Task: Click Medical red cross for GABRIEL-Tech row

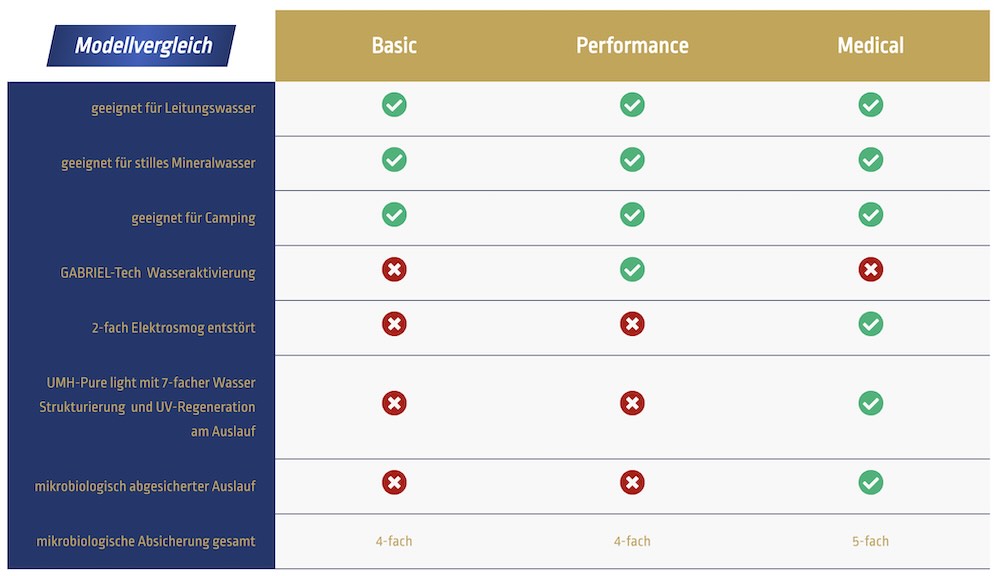Action: click(871, 270)
